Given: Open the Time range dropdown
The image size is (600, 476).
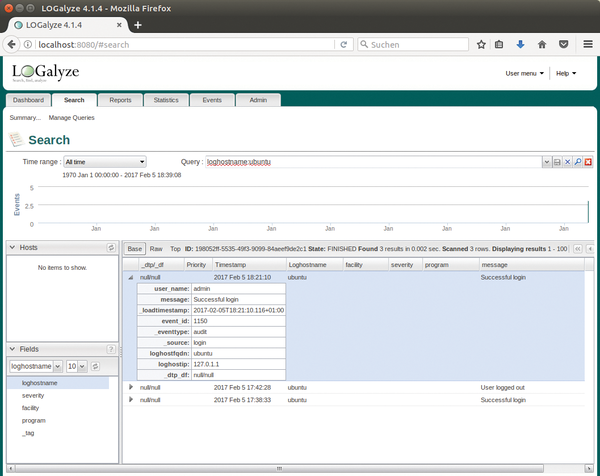Looking at the screenshot, I should click(x=104, y=161).
